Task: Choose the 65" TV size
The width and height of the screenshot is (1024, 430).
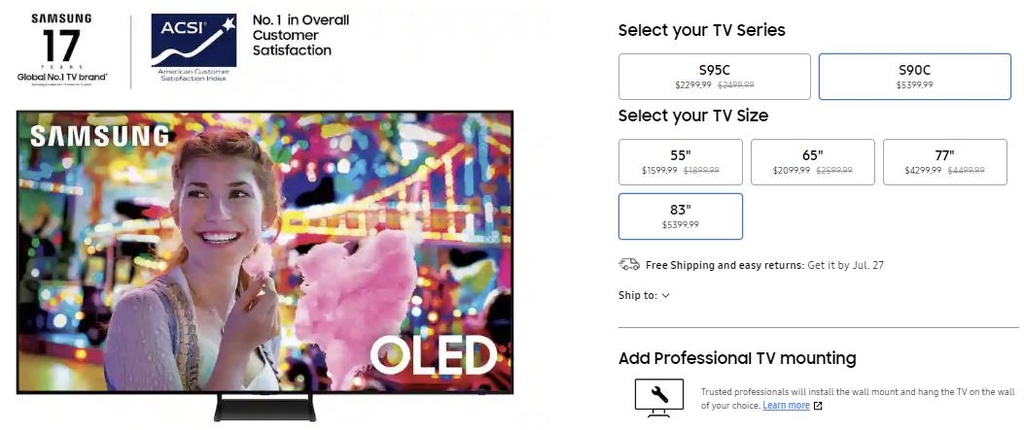Action: (812, 162)
